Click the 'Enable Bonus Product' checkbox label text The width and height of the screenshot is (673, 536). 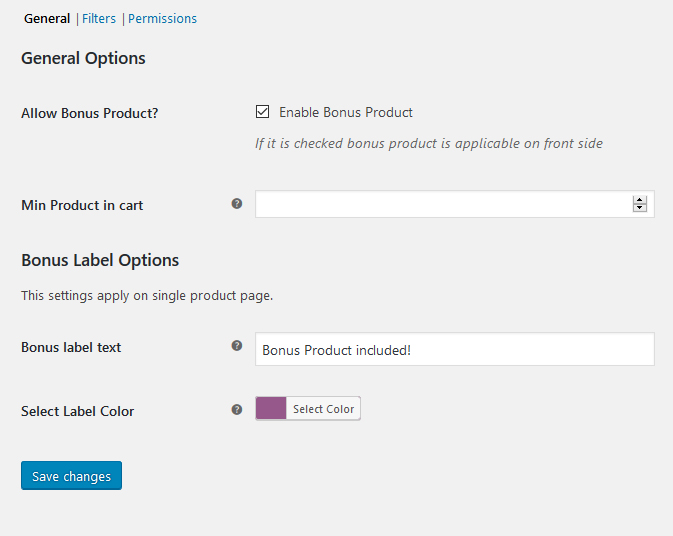coord(345,113)
